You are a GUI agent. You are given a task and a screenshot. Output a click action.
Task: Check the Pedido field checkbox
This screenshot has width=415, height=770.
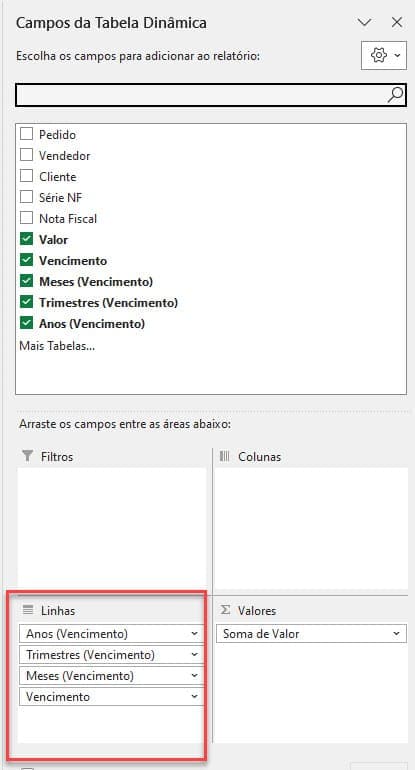pyautogui.click(x=26, y=134)
